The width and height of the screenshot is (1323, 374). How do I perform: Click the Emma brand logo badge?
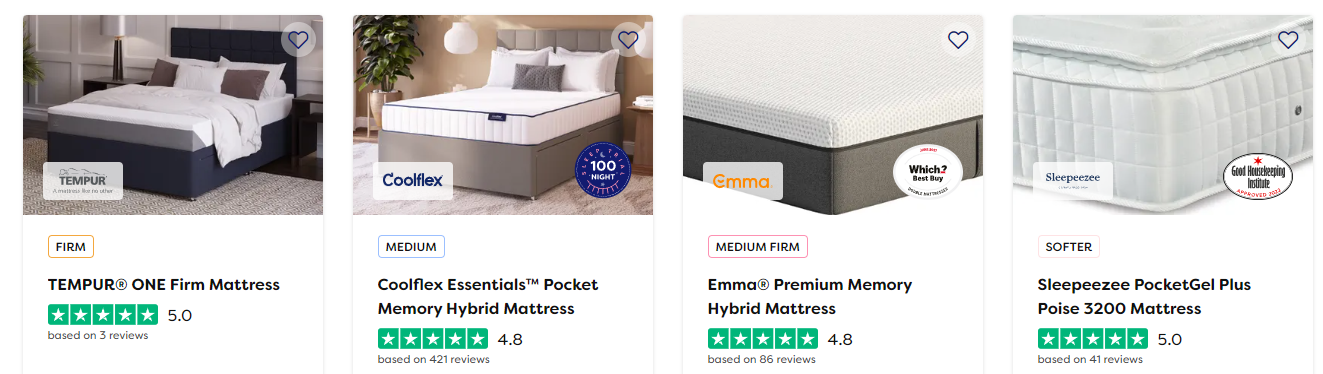point(743,181)
